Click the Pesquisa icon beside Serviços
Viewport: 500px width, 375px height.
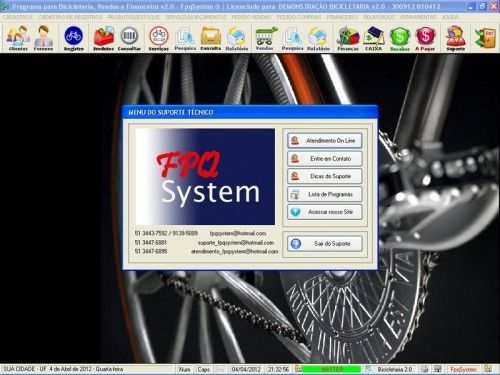click(x=185, y=38)
